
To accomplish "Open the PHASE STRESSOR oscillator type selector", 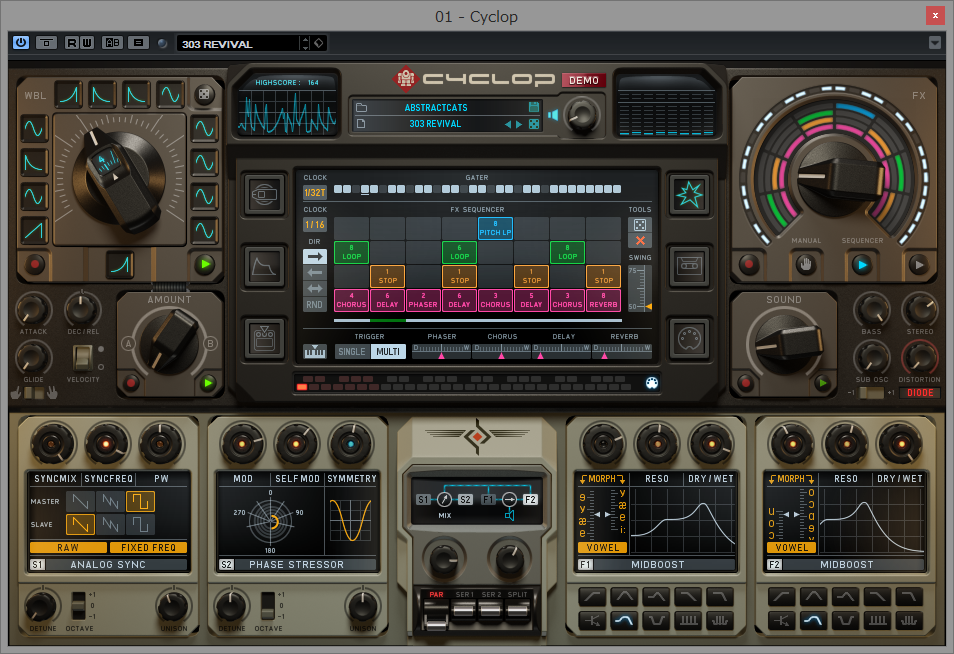I will pos(296,565).
